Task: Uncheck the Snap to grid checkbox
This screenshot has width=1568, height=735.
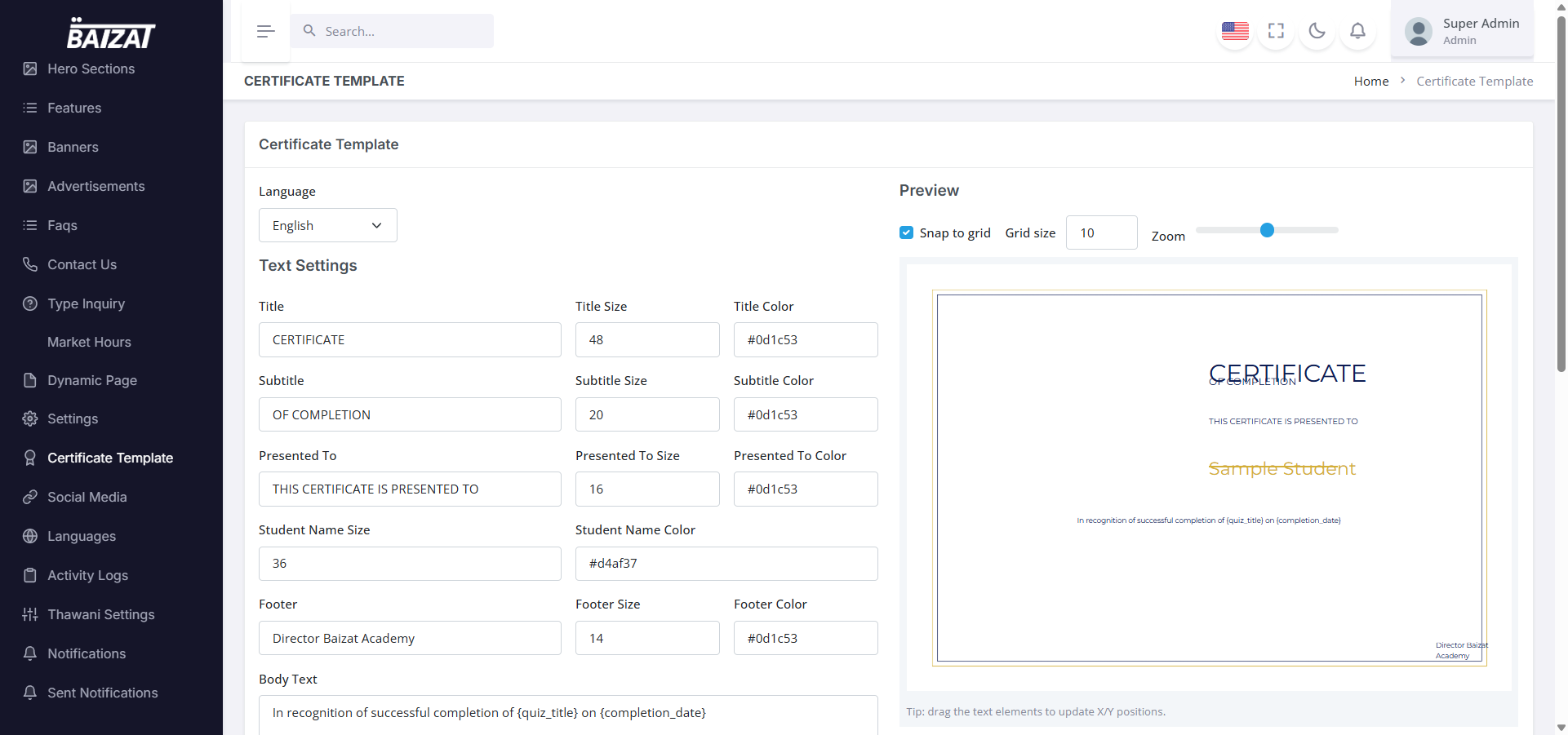Action: pyautogui.click(x=906, y=232)
